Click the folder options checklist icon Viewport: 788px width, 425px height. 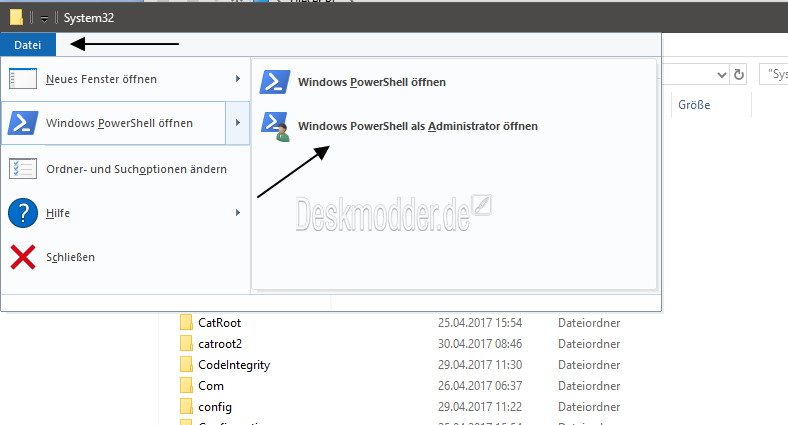click(x=23, y=169)
